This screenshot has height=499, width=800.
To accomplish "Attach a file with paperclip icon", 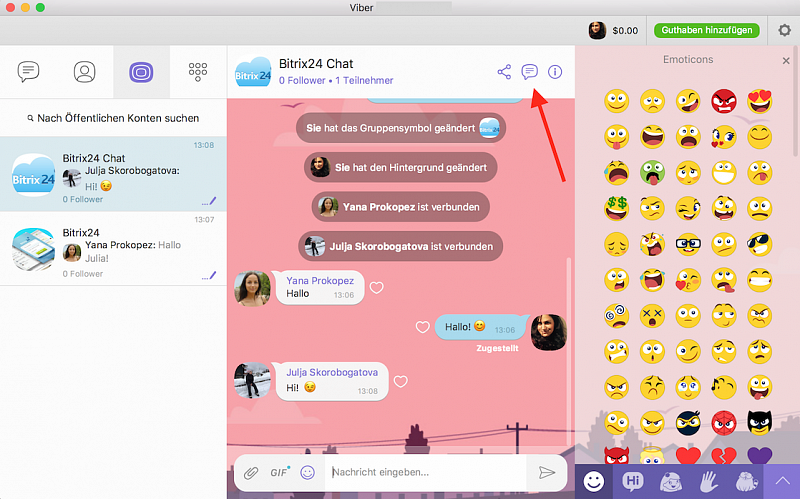I will click(x=251, y=473).
